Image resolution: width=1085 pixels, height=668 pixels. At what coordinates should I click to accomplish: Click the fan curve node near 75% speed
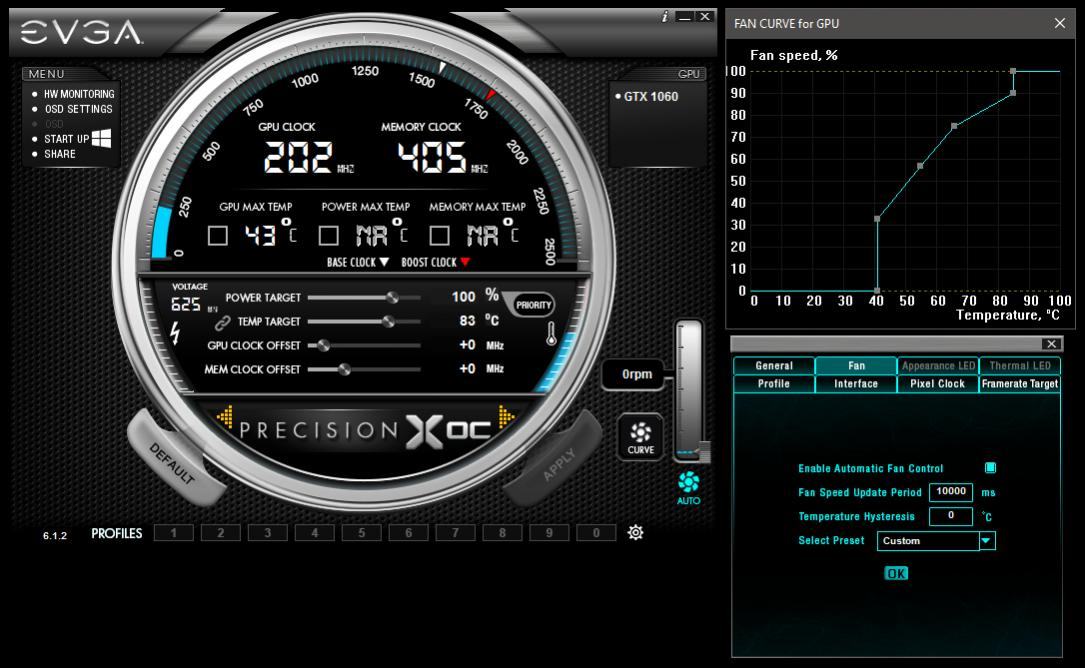(954, 126)
